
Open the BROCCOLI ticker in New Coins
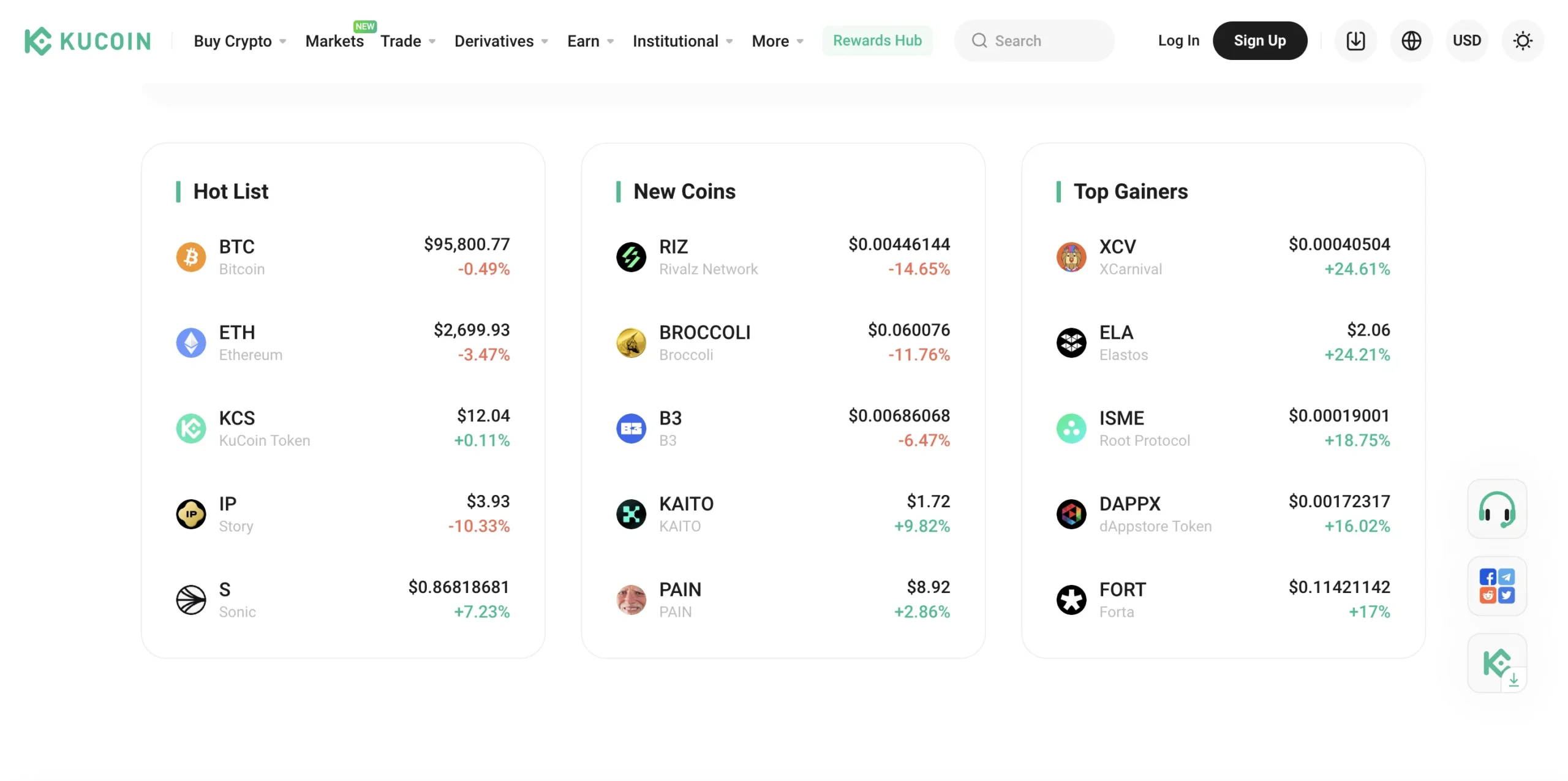704,333
